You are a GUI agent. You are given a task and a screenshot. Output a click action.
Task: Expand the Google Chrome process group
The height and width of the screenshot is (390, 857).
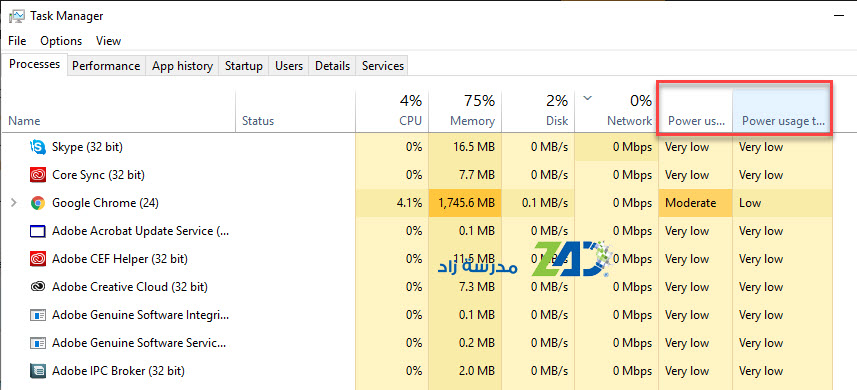click(x=14, y=203)
